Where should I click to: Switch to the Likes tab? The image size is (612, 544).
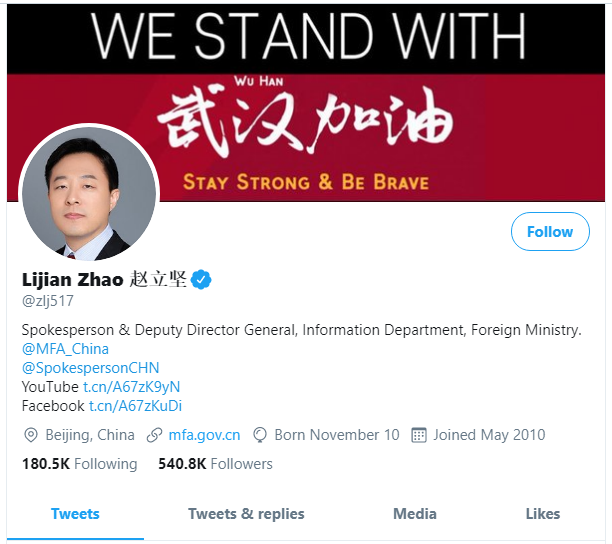543,514
